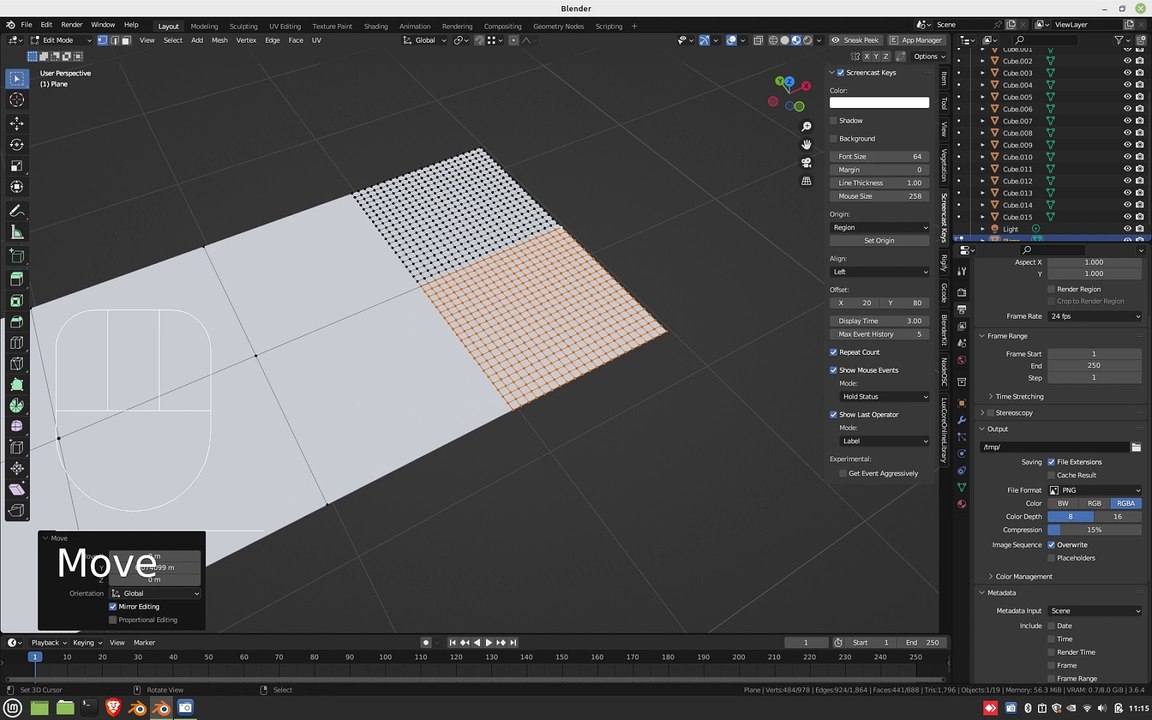Open the PNG file format dropdown

(1095, 490)
